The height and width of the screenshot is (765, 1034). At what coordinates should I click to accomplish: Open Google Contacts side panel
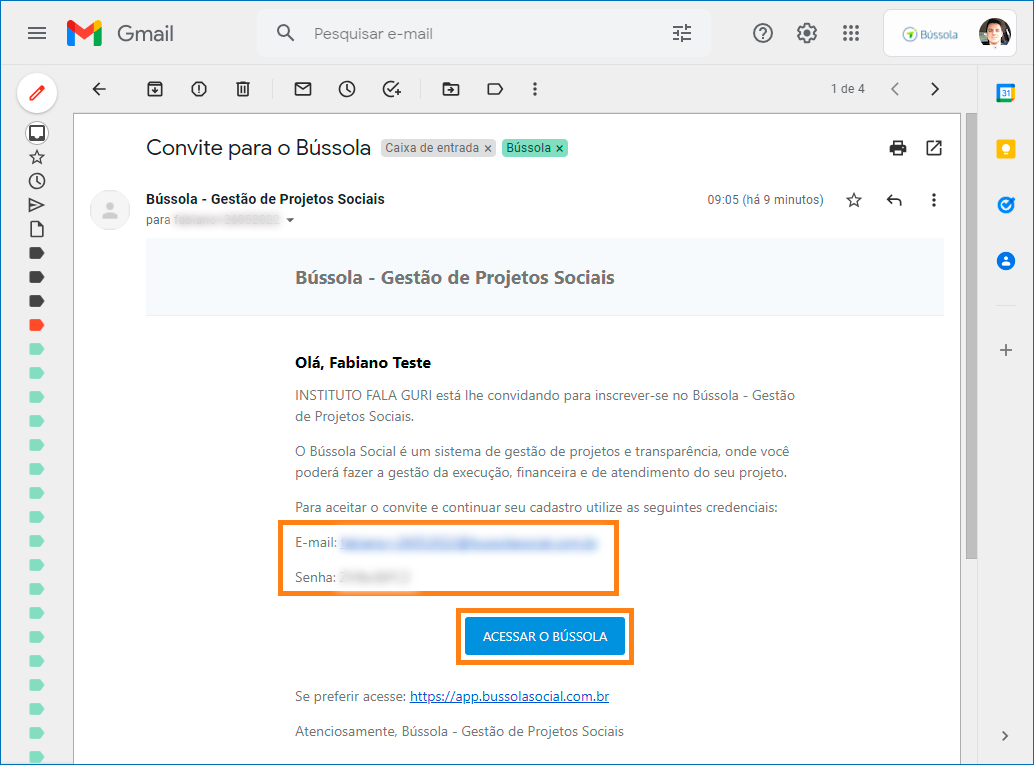point(1006,261)
